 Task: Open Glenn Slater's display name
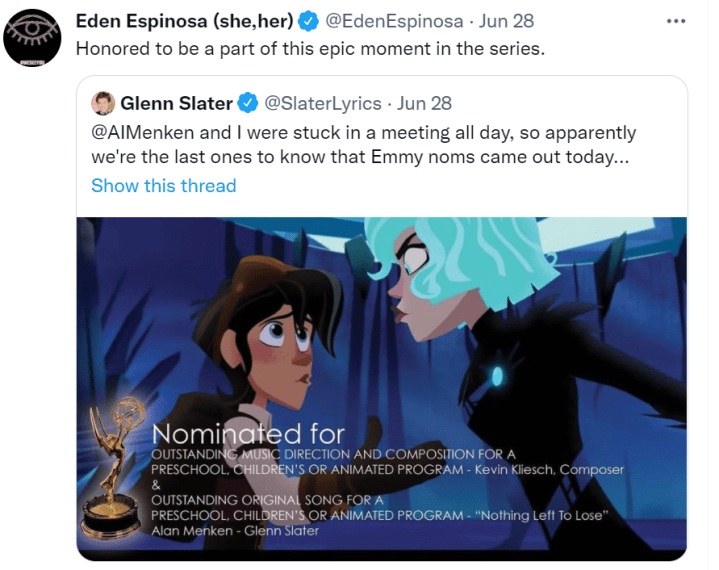pos(176,102)
